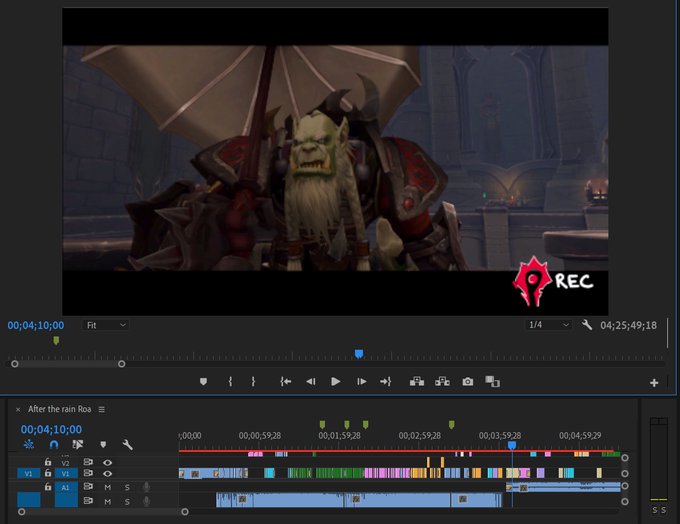
Task: Click the ruler label 00;04;59;29
Action: click(580, 436)
